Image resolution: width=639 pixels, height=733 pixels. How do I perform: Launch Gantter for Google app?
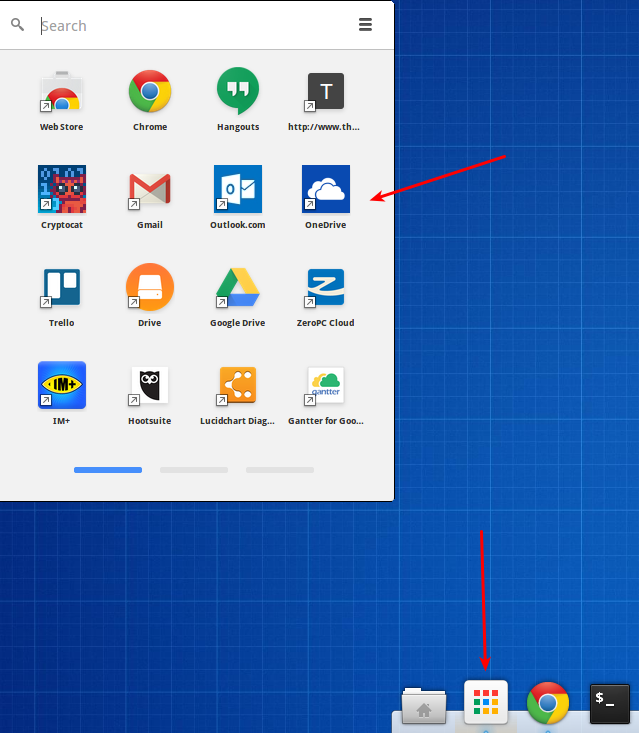(326, 385)
